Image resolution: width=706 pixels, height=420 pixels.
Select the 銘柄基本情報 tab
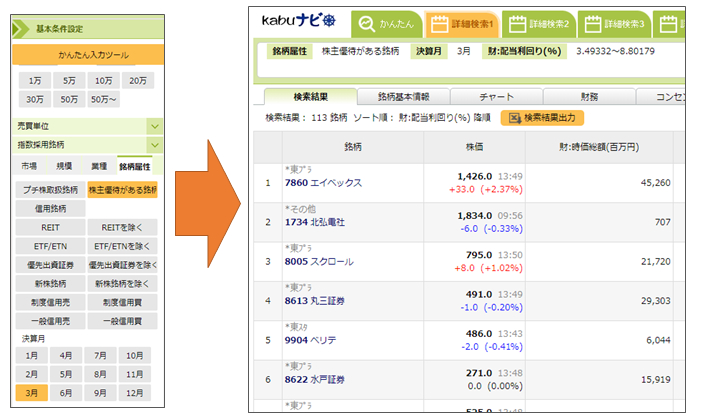(x=403, y=96)
